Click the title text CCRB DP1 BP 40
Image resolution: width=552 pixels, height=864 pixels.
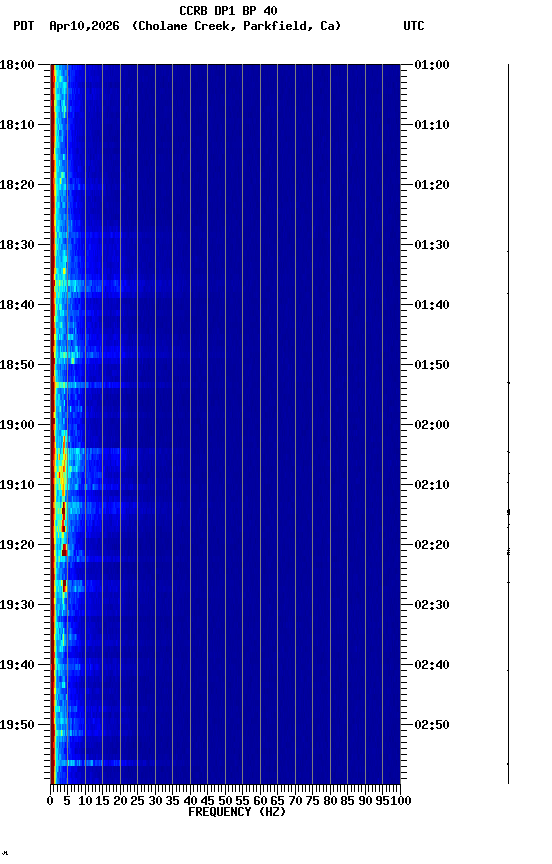click(228, 10)
